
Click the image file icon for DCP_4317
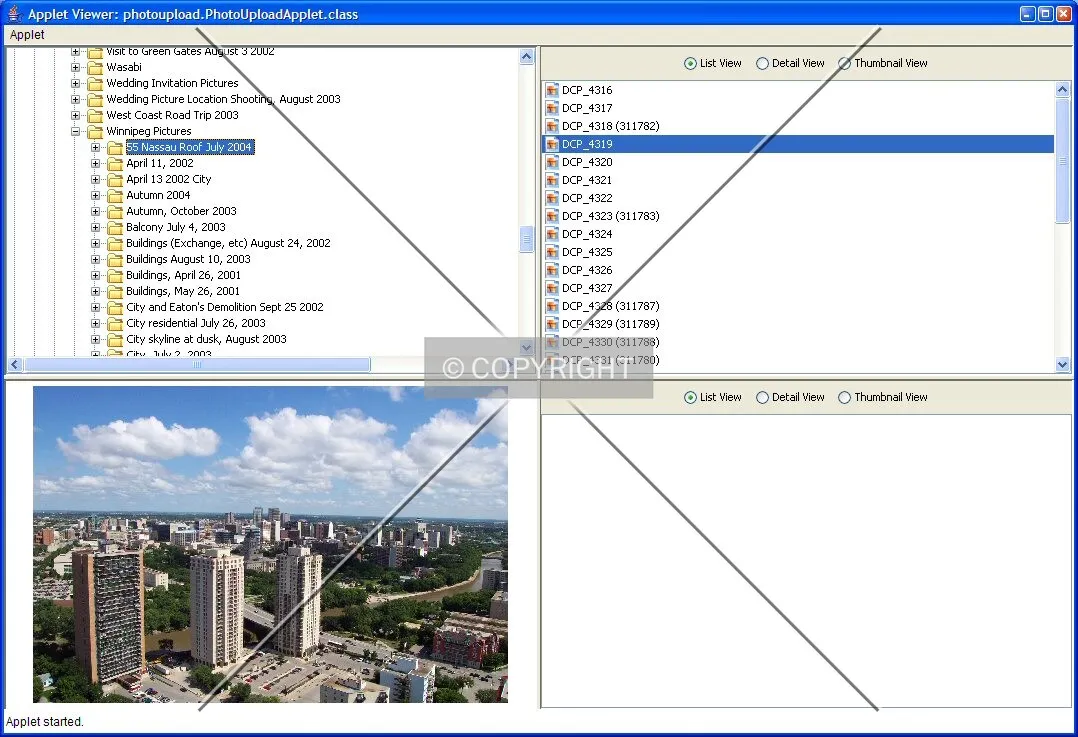pos(551,108)
